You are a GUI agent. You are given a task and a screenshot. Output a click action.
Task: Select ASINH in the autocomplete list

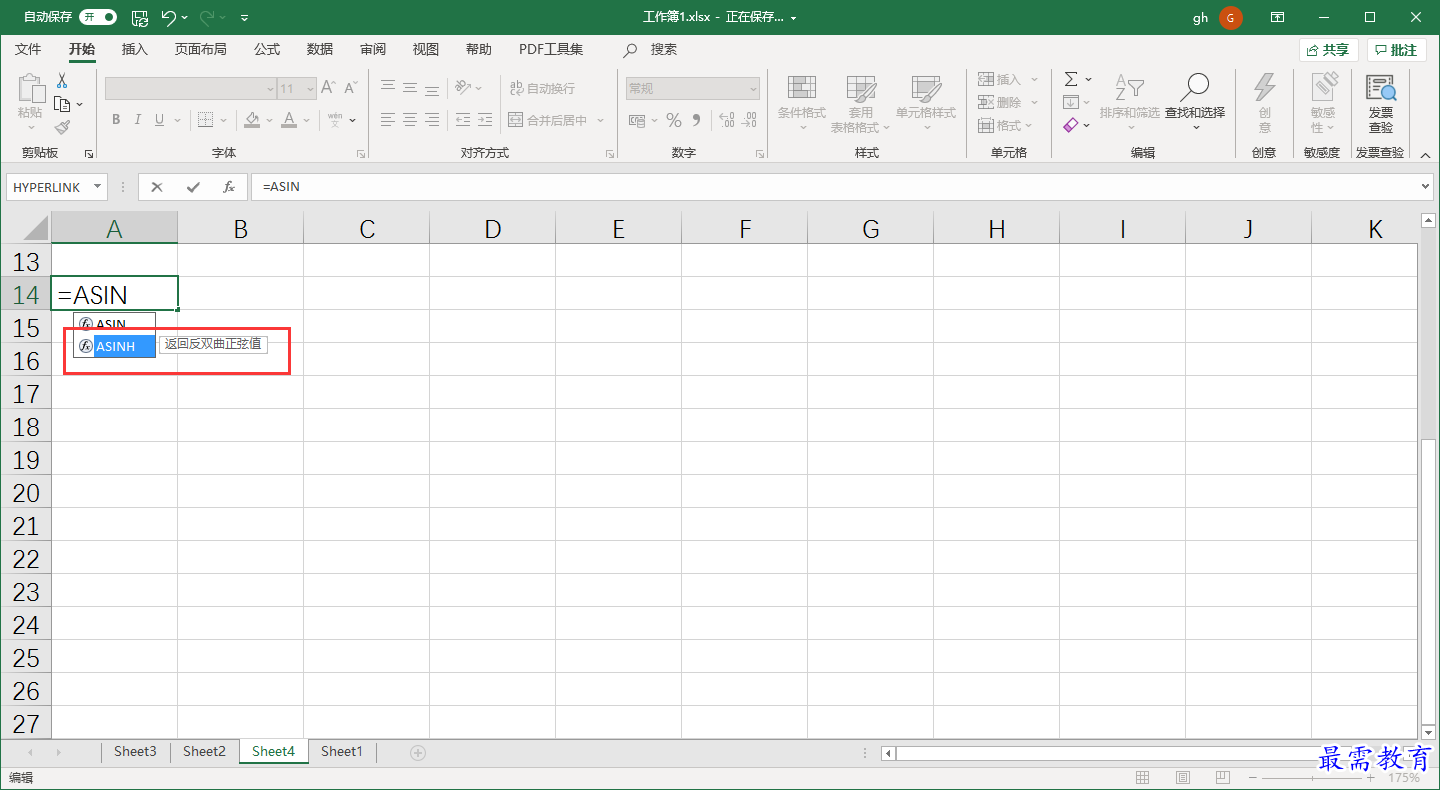[x=115, y=346]
